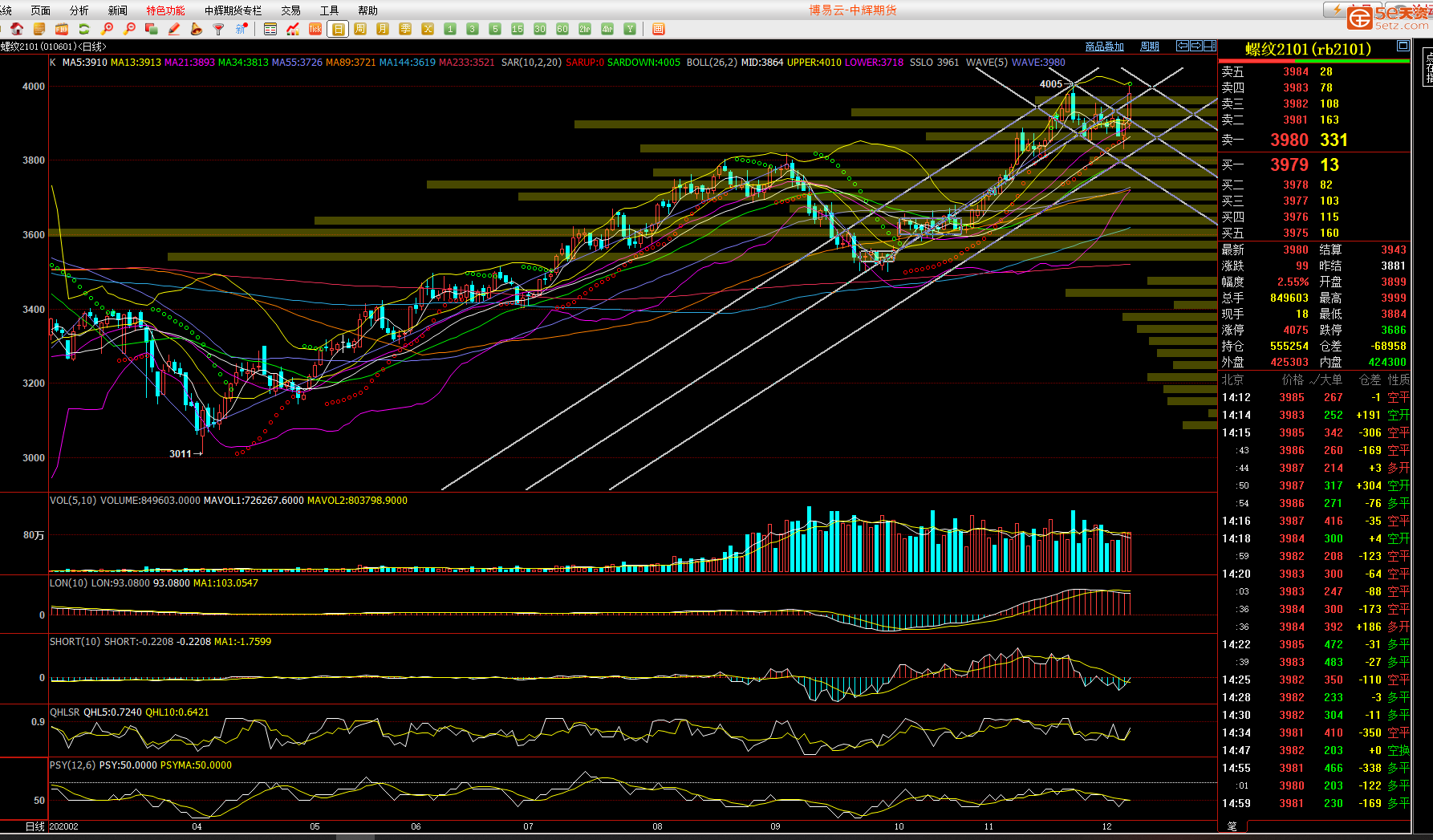Zoom in with the plus magnifier icon

(x=107, y=29)
